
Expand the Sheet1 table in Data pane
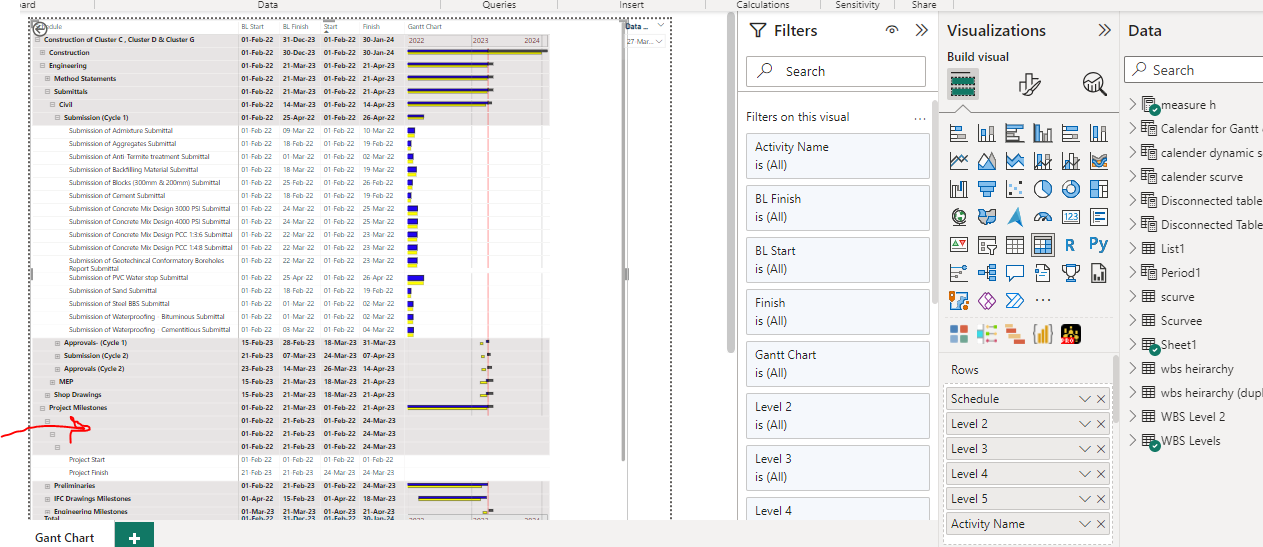pos(1133,345)
